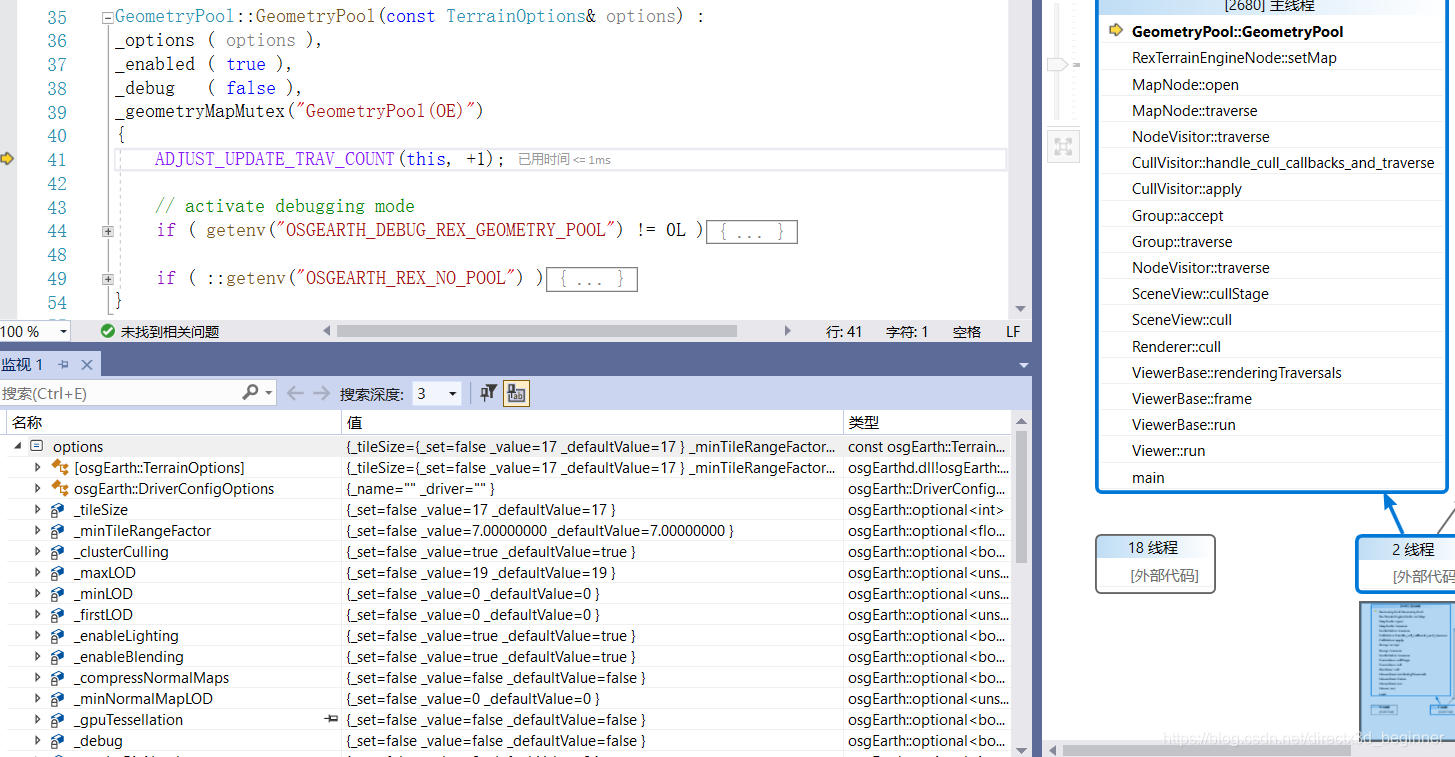Click the 字符: 1 column indicator
The width and height of the screenshot is (1455, 757).
[907, 332]
